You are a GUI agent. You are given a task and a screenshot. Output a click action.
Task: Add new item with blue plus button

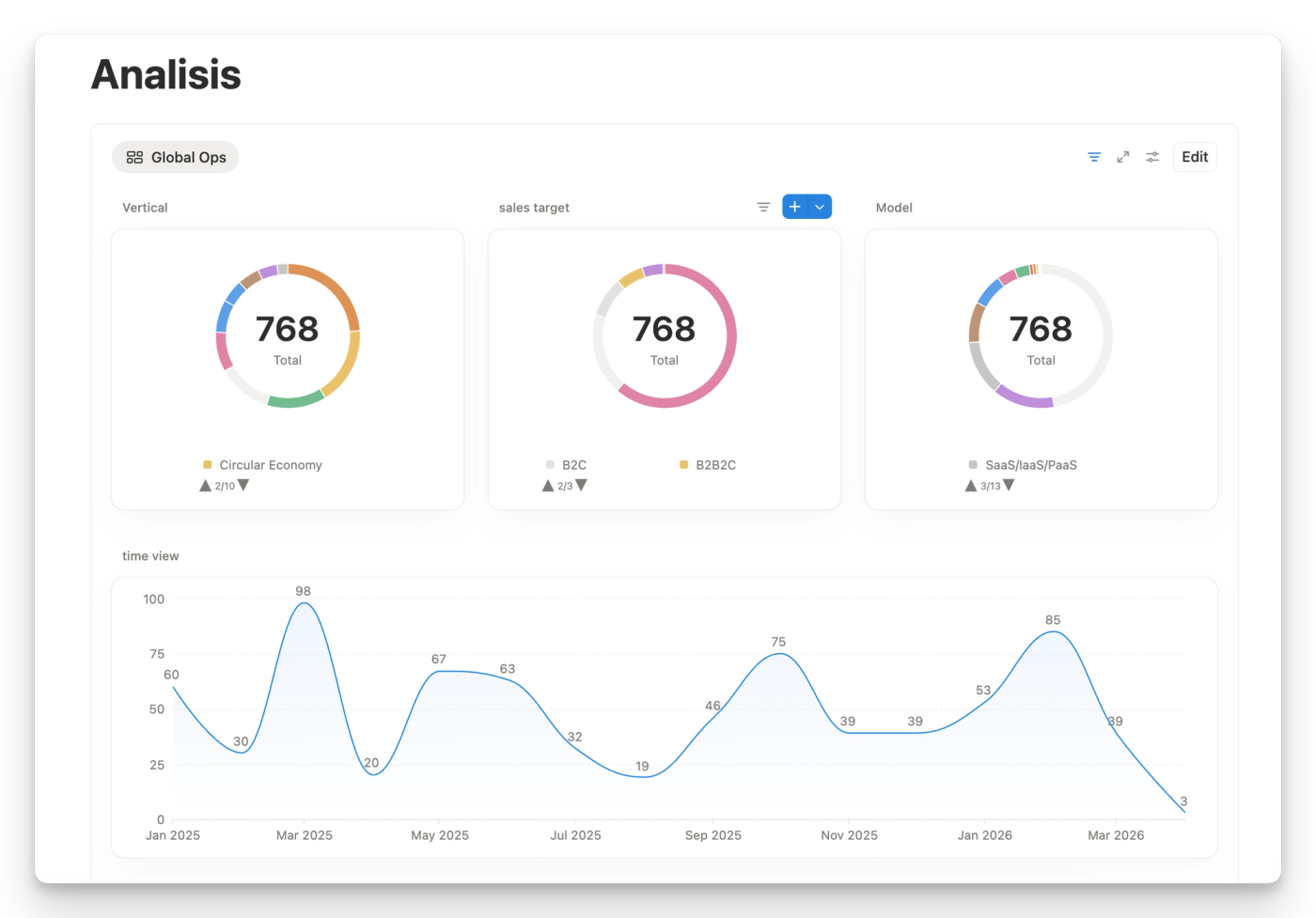795,207
